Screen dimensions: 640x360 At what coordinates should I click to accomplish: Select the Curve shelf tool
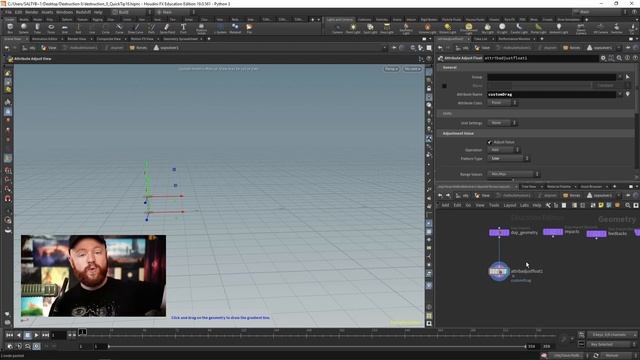click(119, 28)
